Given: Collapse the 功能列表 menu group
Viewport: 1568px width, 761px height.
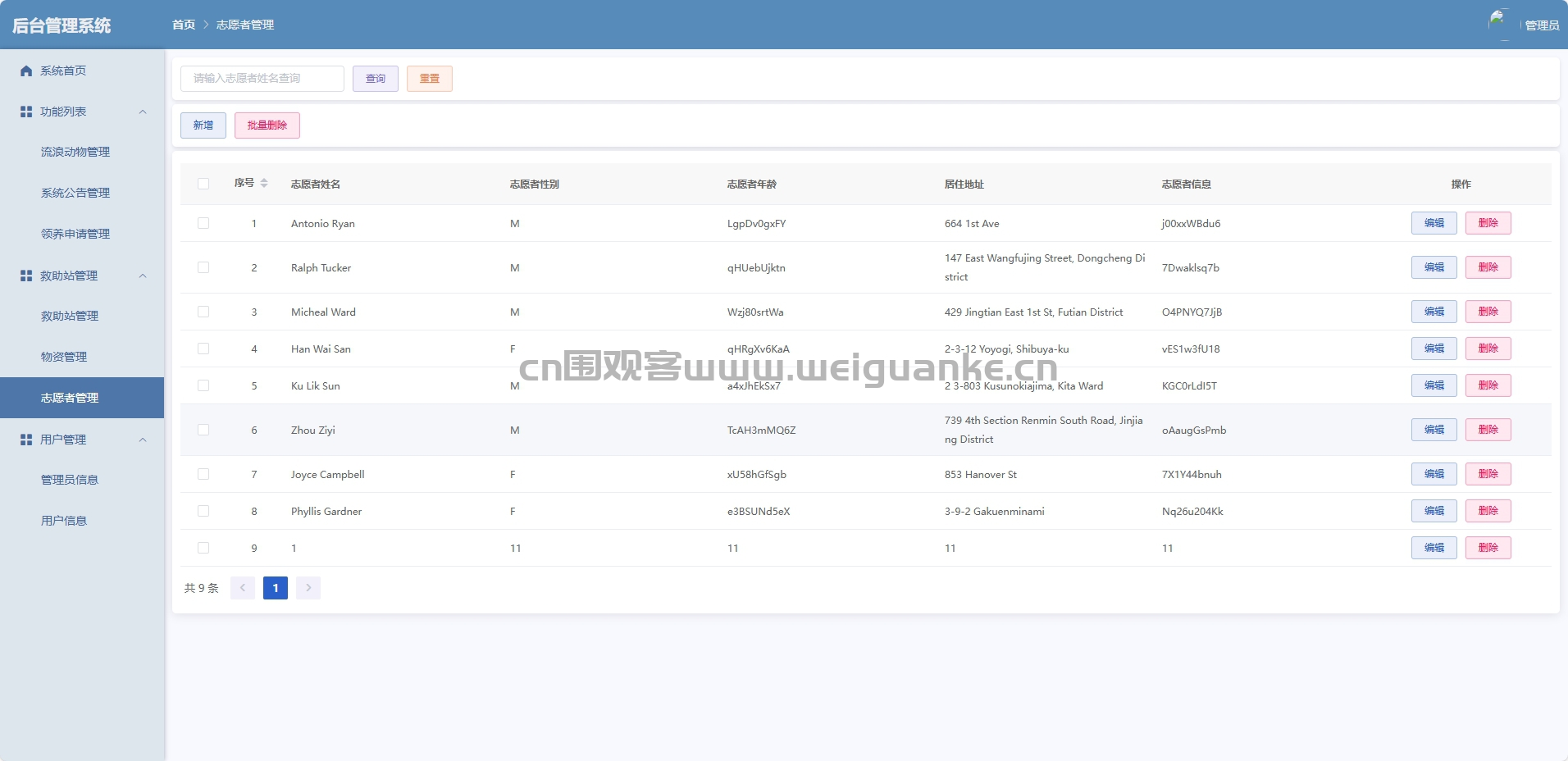Looking at the screenshot, I should point(143,112).
